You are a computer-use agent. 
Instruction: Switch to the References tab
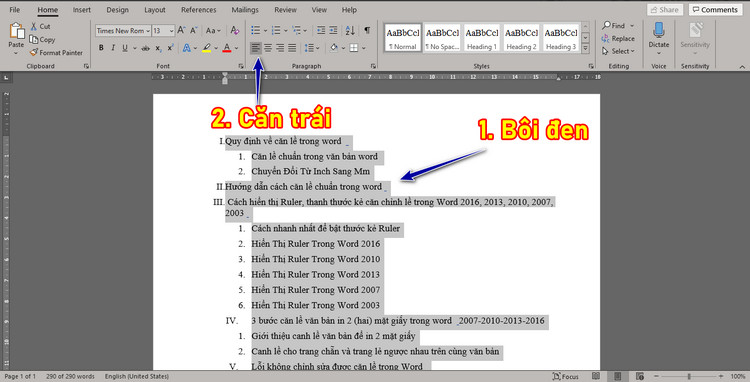point(199,10)
